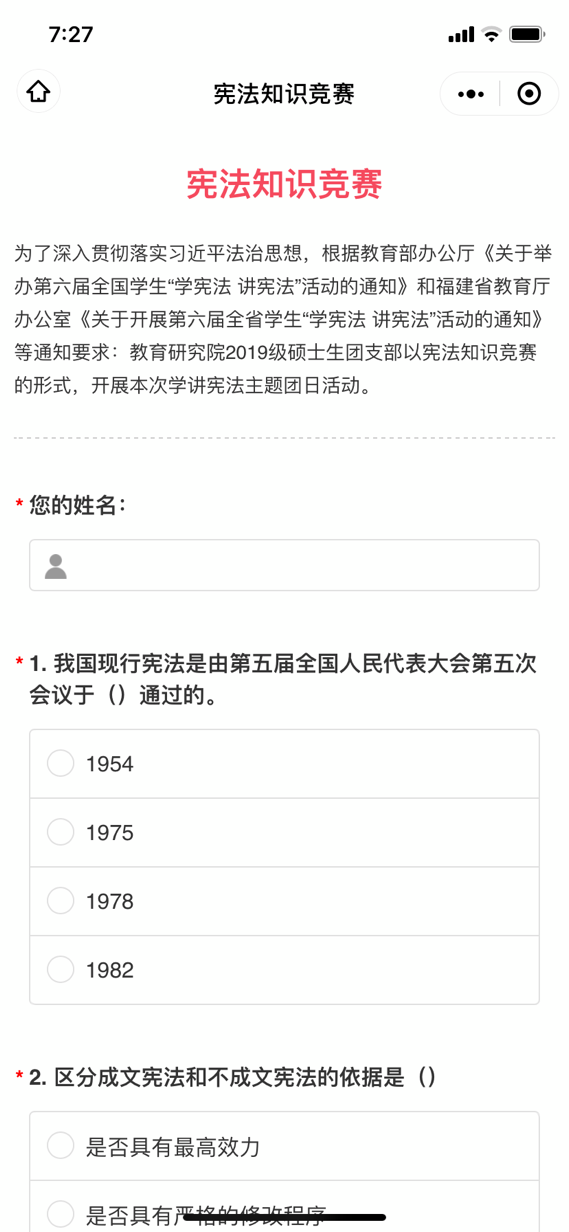
Task: Choose 是否具有最高效力 option
Action: 284,1146
